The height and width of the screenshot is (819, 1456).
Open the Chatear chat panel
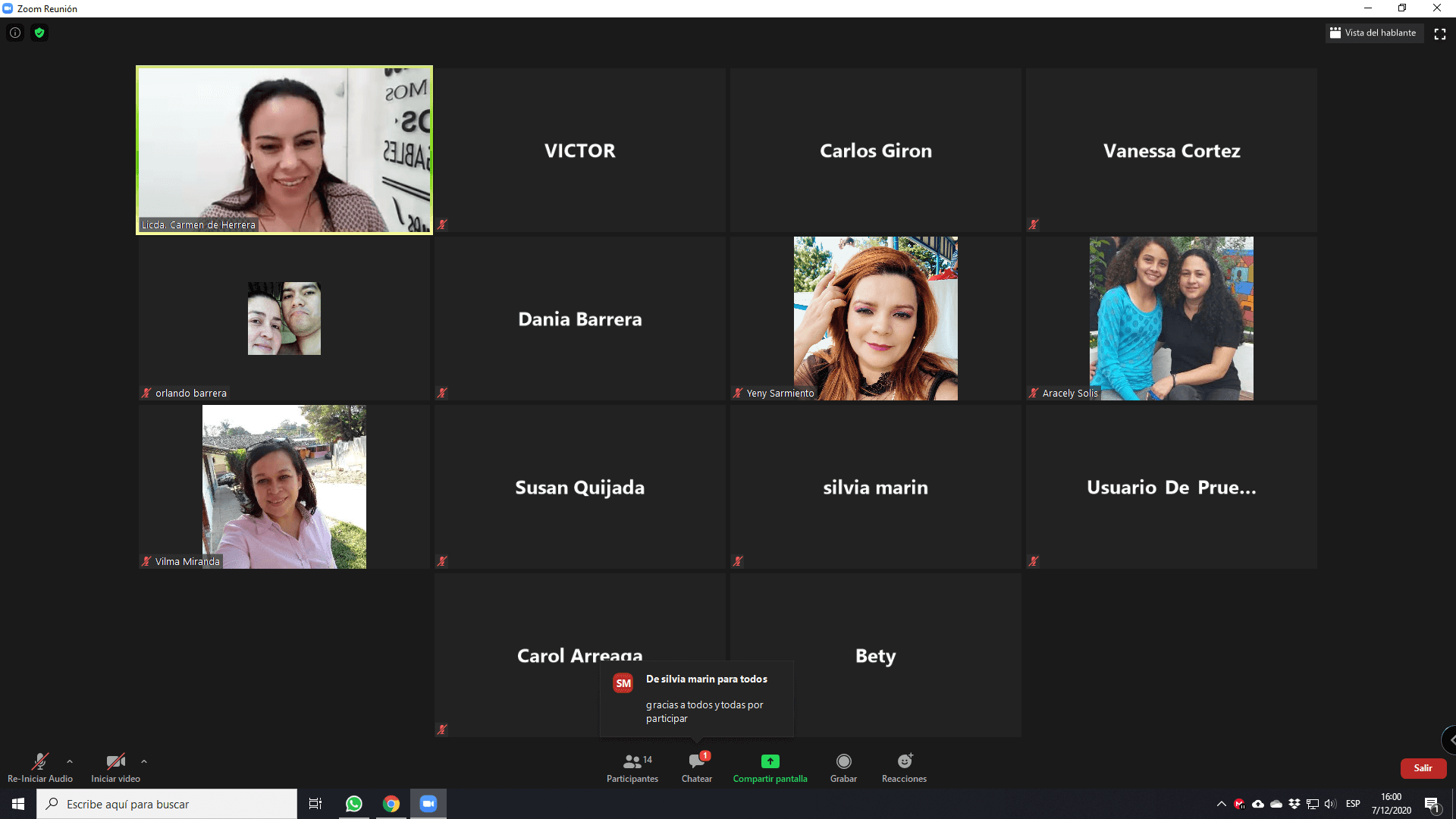[696, 767]
